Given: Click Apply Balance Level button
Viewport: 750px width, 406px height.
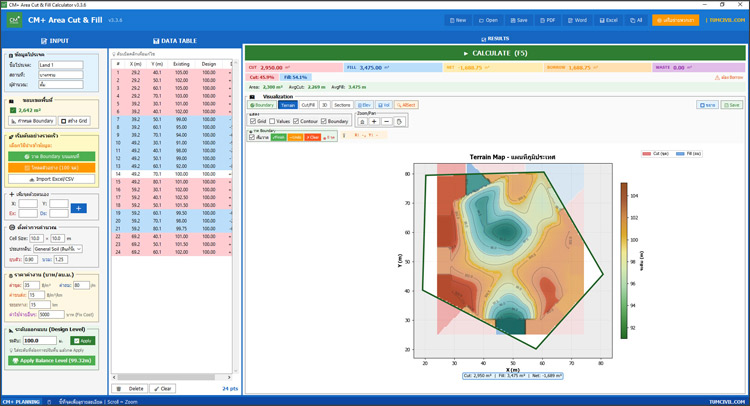Looking at the screenshot, I should 49,359.
